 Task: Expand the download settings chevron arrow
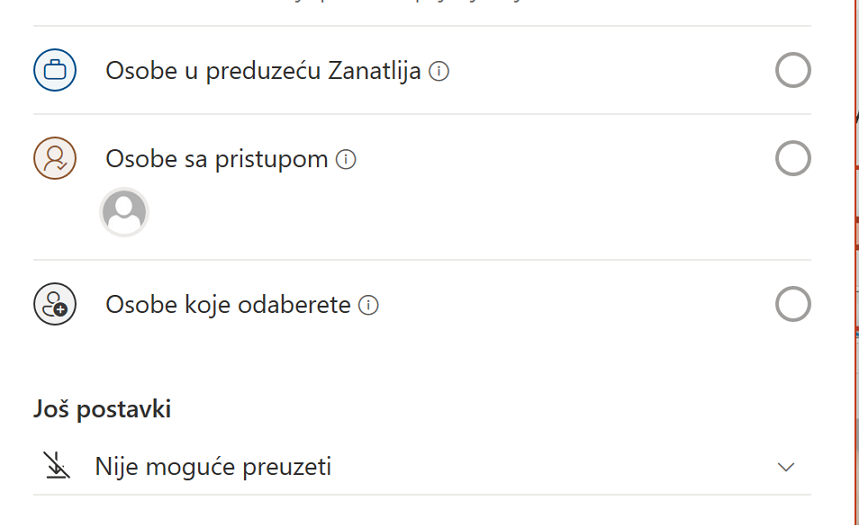786,467
